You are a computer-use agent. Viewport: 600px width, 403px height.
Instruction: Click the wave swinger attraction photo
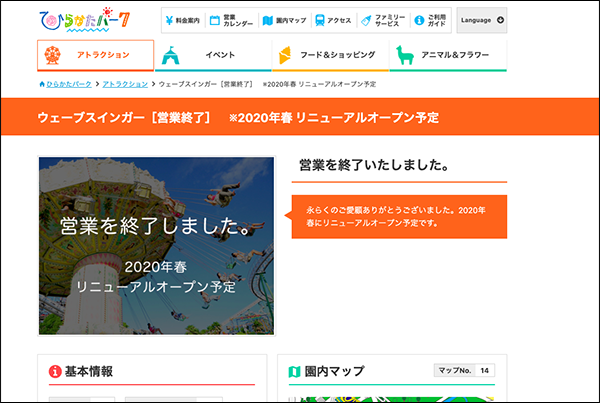click(x=155, y=245)
